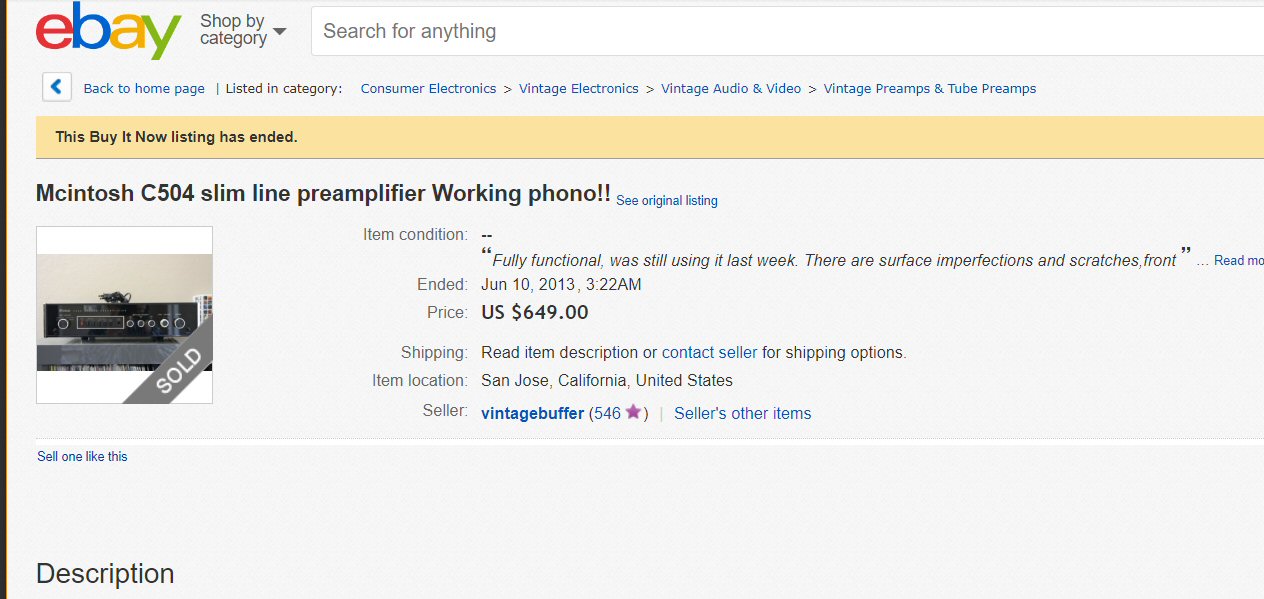Click the Description section heading
The height and width of the screenshot is (599, 1264).
(105, 574)
